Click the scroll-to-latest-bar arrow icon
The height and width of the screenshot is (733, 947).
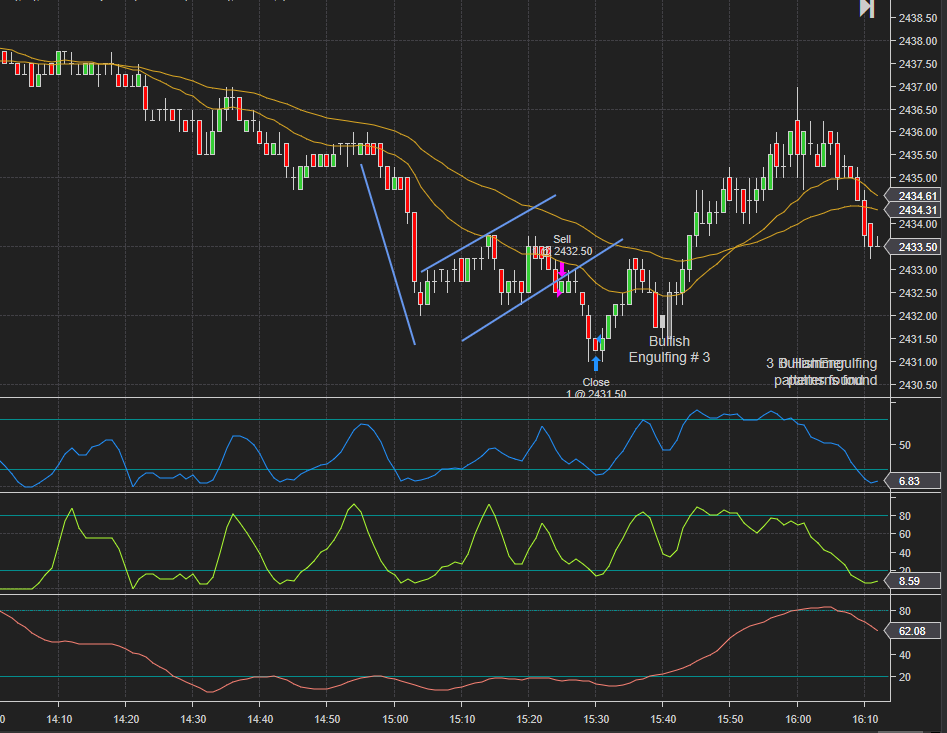point(867,9)
